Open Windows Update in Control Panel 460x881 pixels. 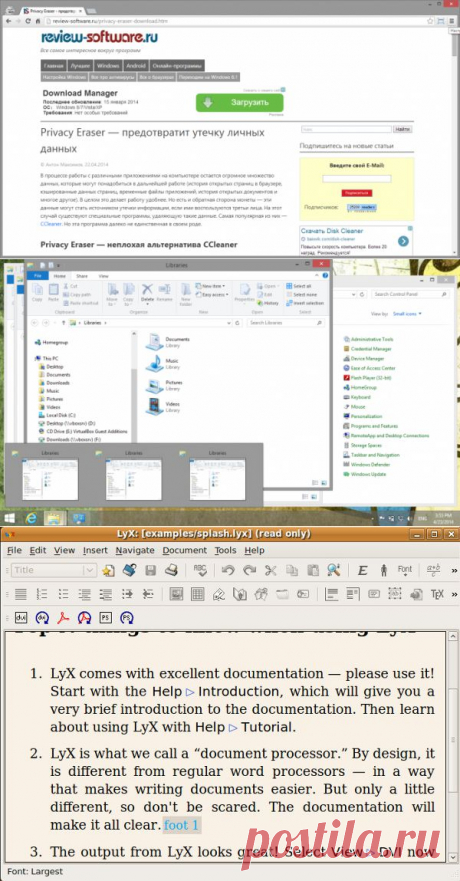[x=368, y=474]
